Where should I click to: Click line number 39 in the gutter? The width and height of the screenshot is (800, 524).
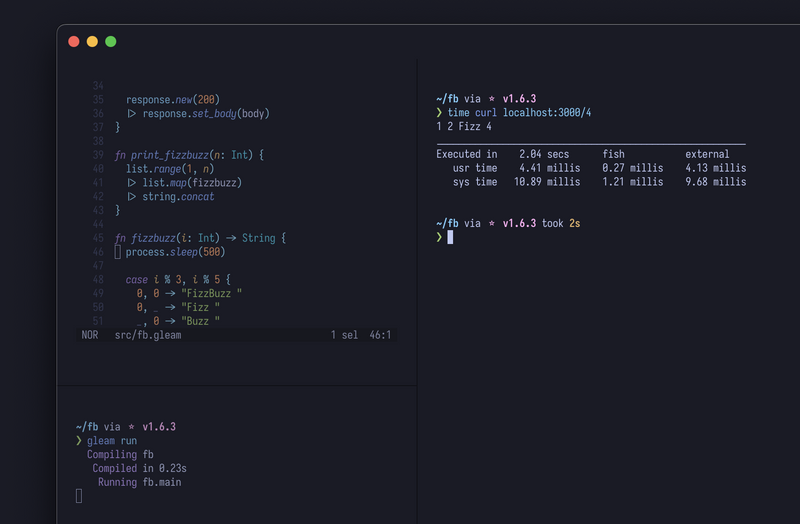97,156
